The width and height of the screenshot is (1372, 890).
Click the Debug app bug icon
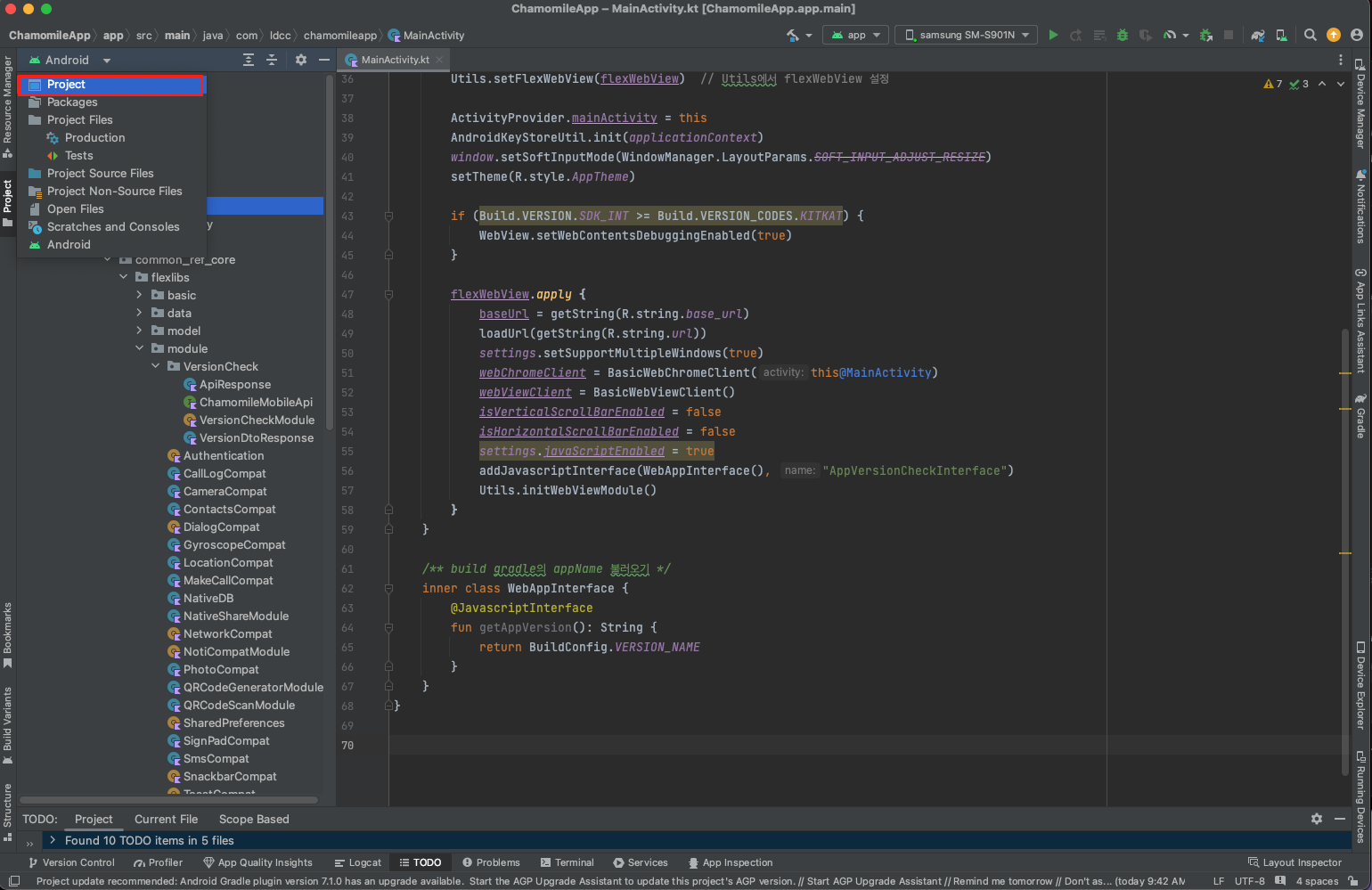[x=1123, y=35]
